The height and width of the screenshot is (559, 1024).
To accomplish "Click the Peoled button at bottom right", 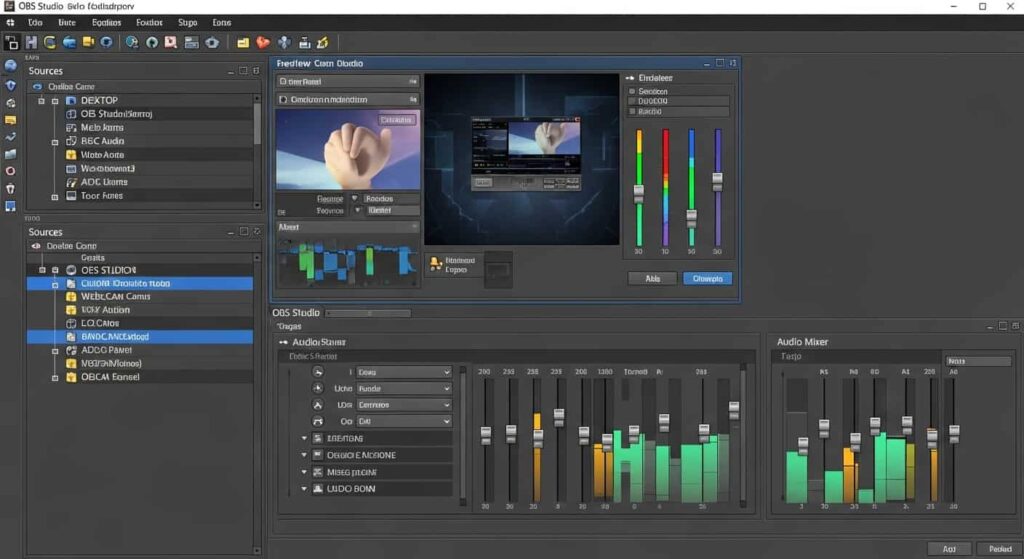I will 999,549.
